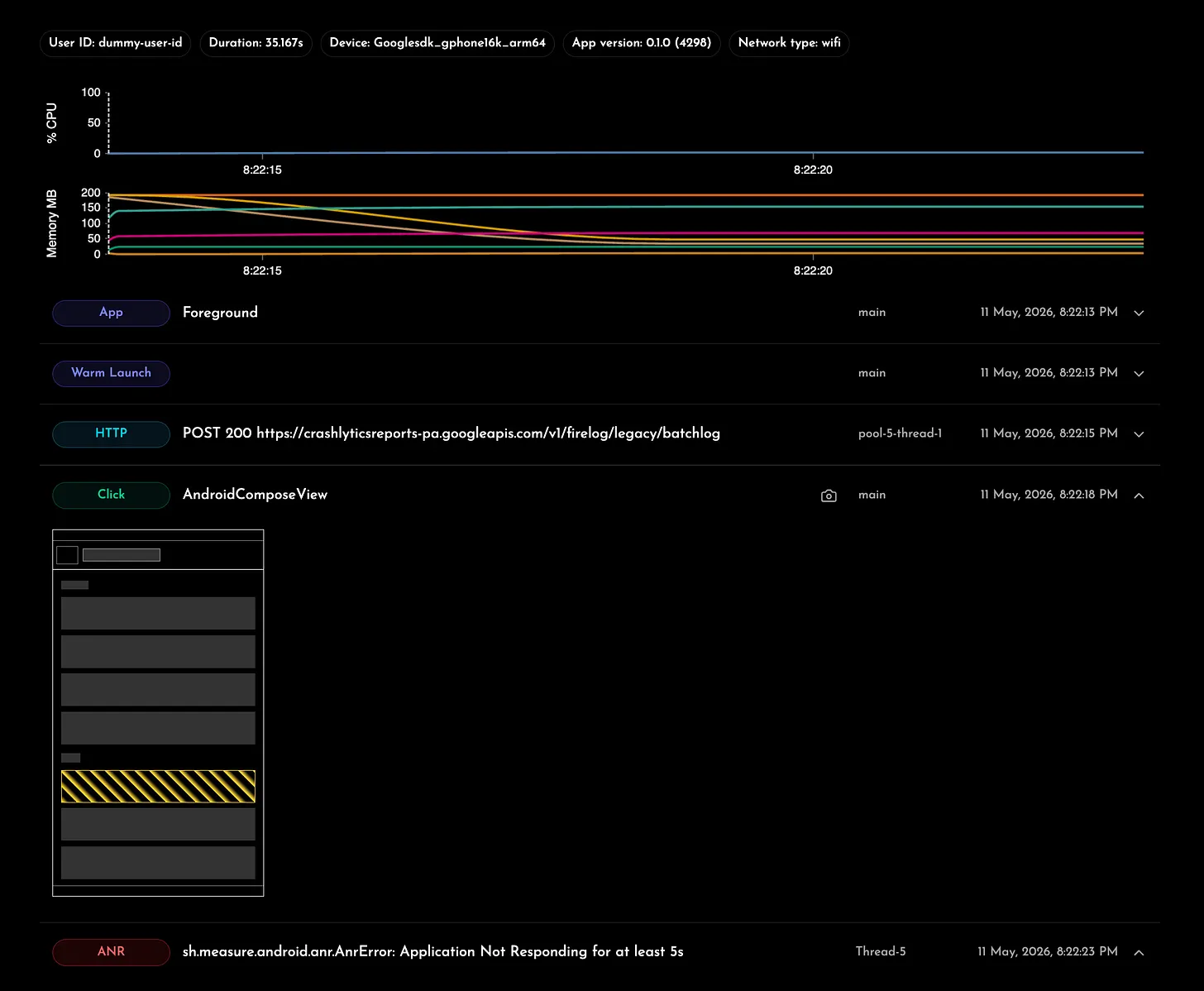Select the Warm Launch badge
Viewport: 1204px width, 991px height.
[x=111, y=373]
